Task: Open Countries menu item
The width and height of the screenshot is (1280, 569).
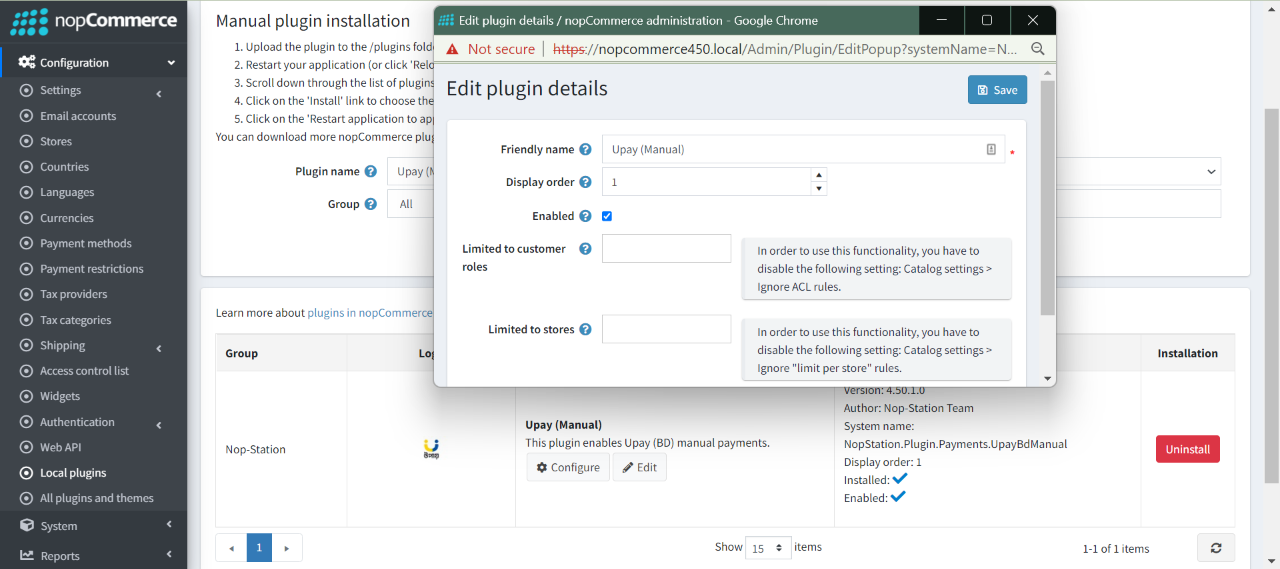Action: pos(64,167)
